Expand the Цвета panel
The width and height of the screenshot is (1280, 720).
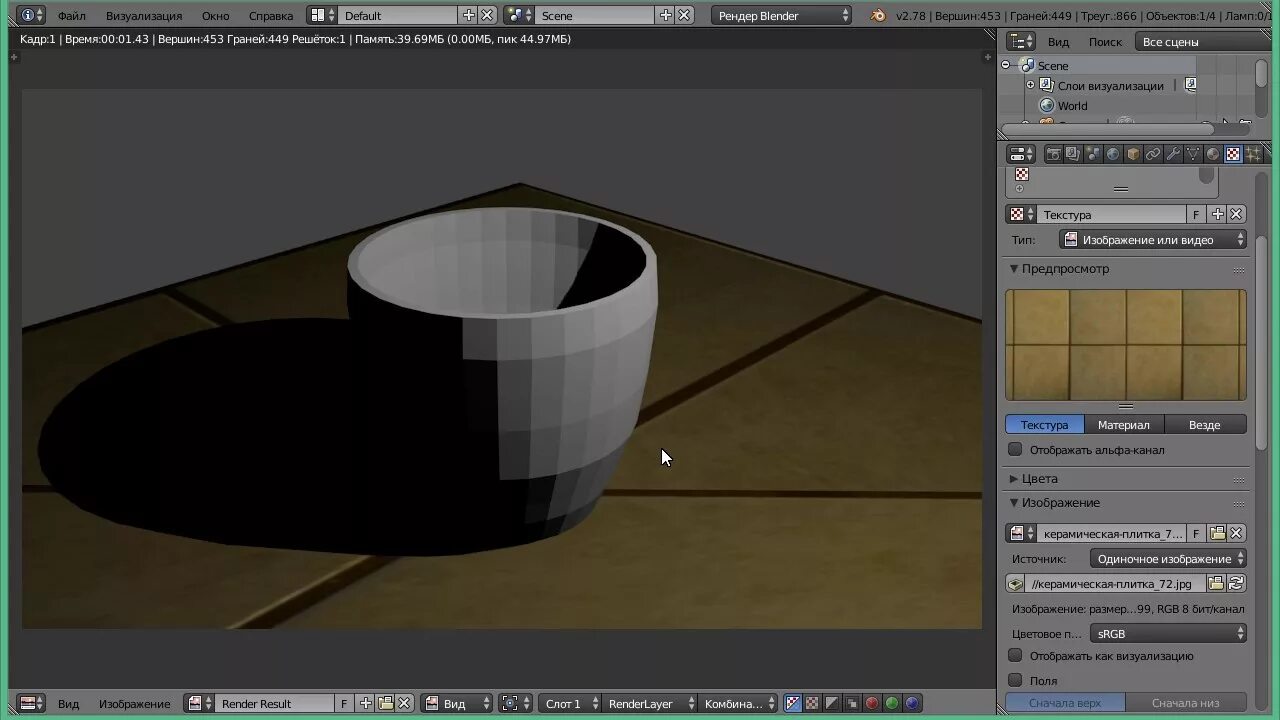1039,479
